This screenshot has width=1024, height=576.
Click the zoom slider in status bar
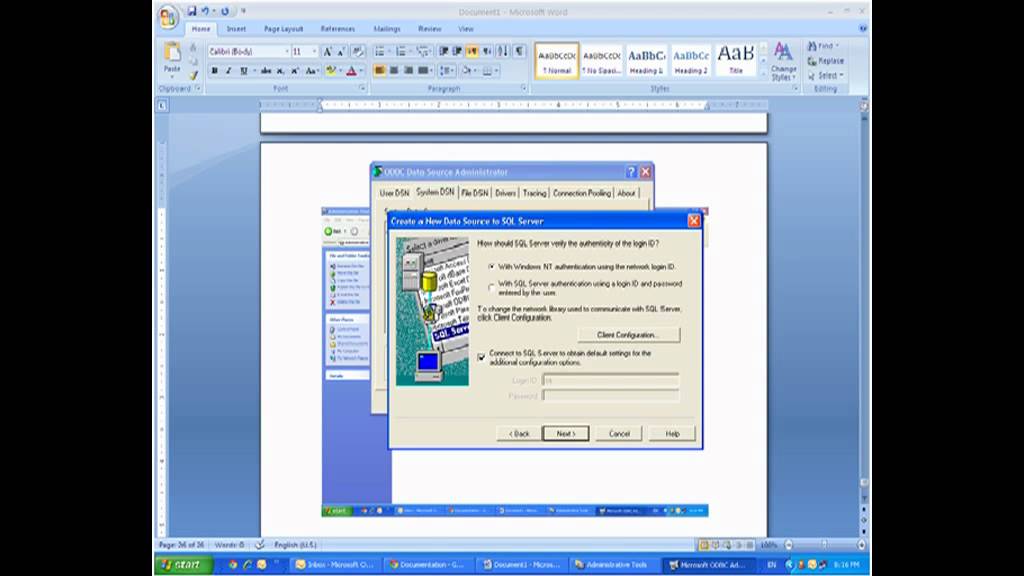point(824,545)
